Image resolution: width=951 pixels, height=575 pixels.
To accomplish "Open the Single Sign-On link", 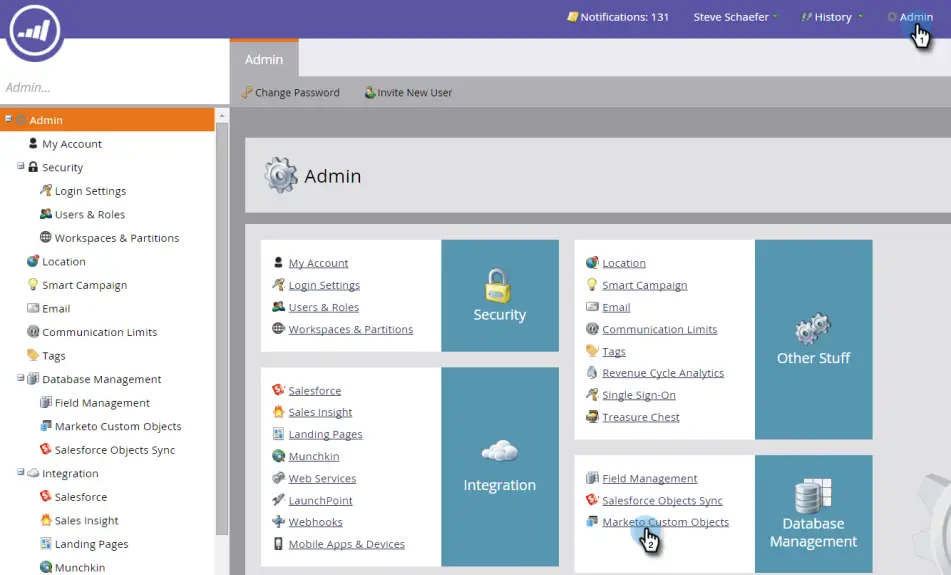I will pos(639,395).
